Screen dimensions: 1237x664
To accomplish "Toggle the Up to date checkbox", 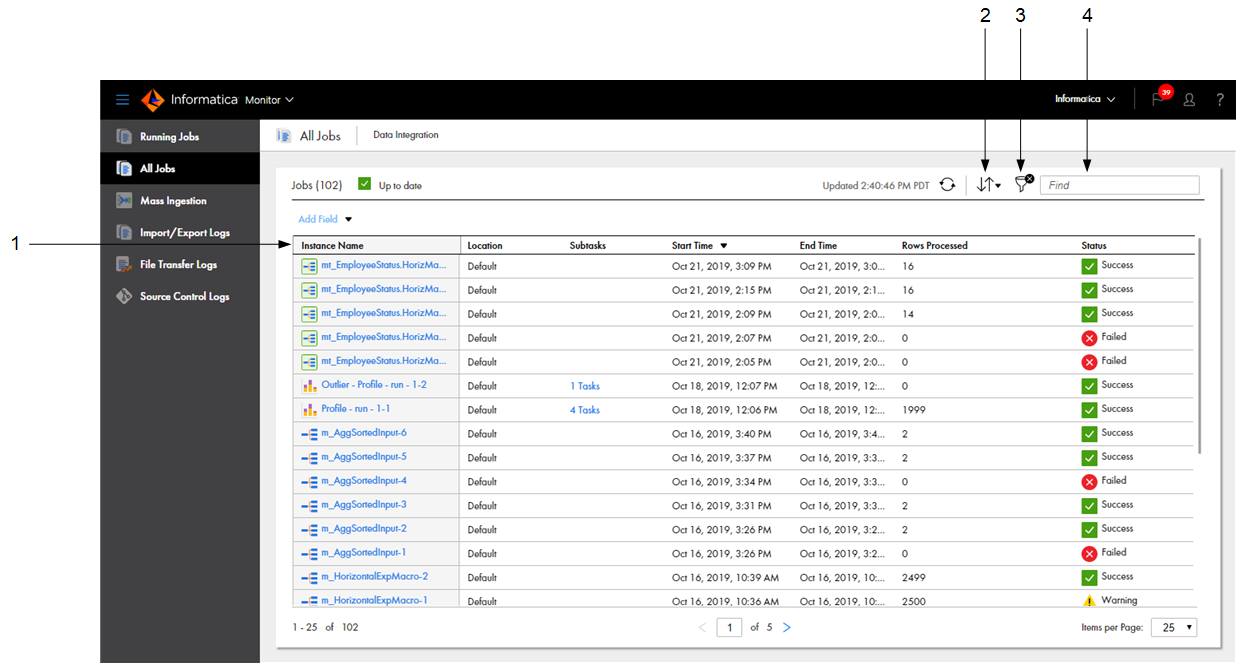I will coord(364,184).
